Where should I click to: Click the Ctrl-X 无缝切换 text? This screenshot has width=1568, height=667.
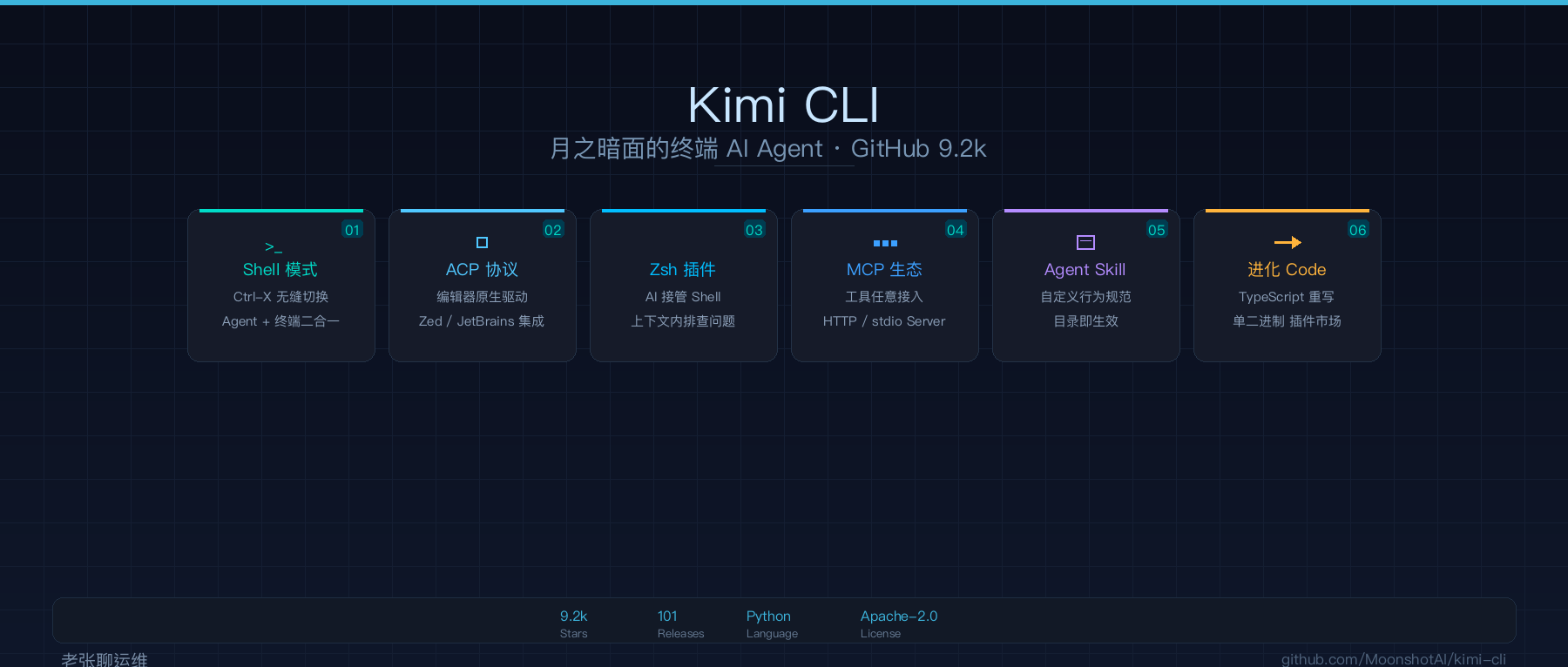tap(280, 297)
